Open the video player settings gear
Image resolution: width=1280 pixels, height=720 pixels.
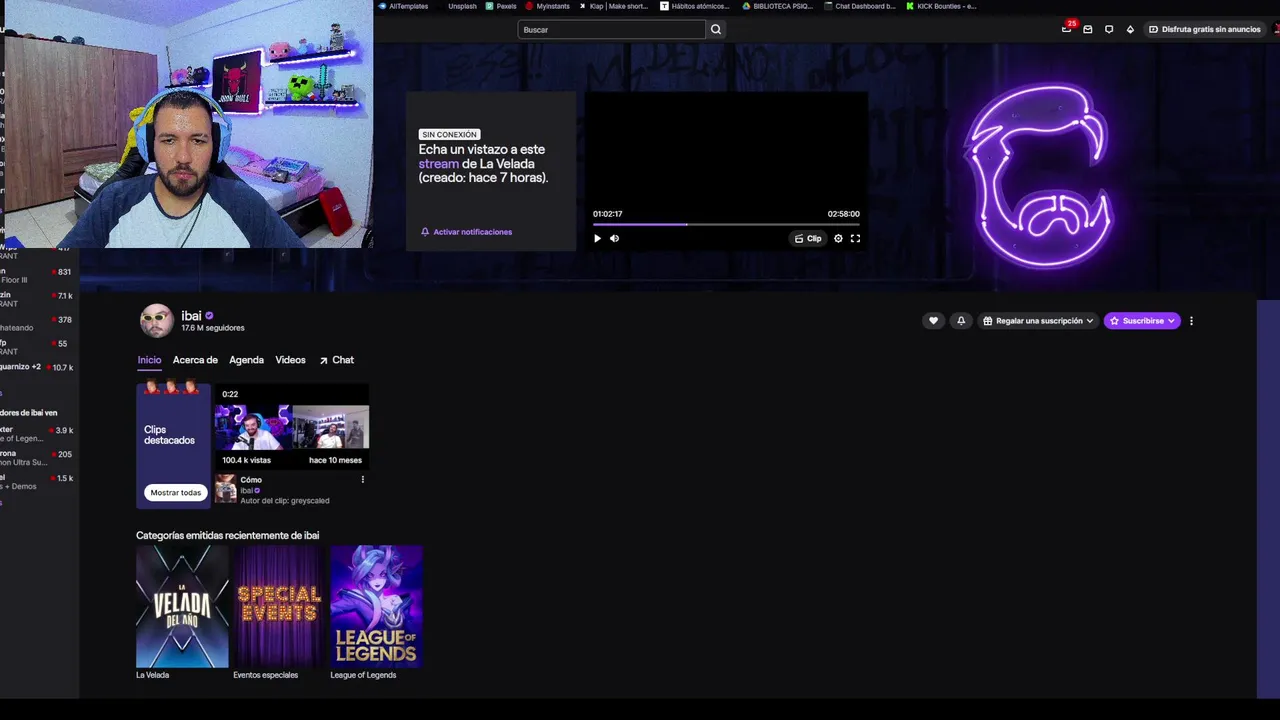pyautogui.click(x=838, y=238)
